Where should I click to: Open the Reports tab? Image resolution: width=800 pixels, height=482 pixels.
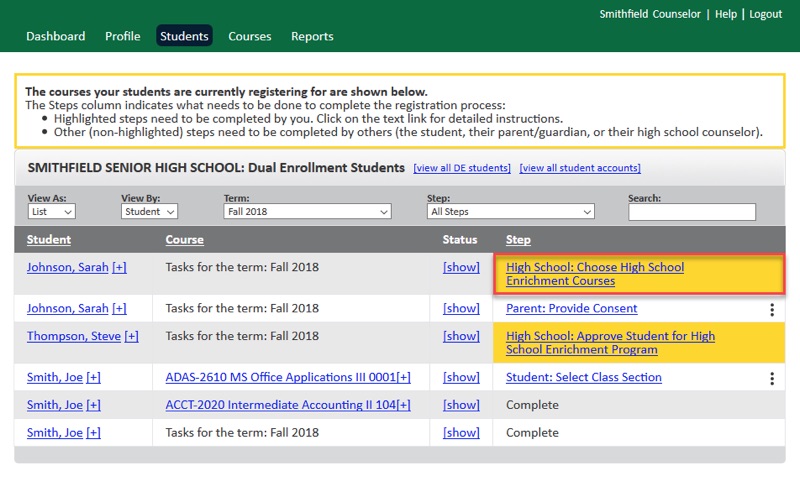tap(312, 37)
